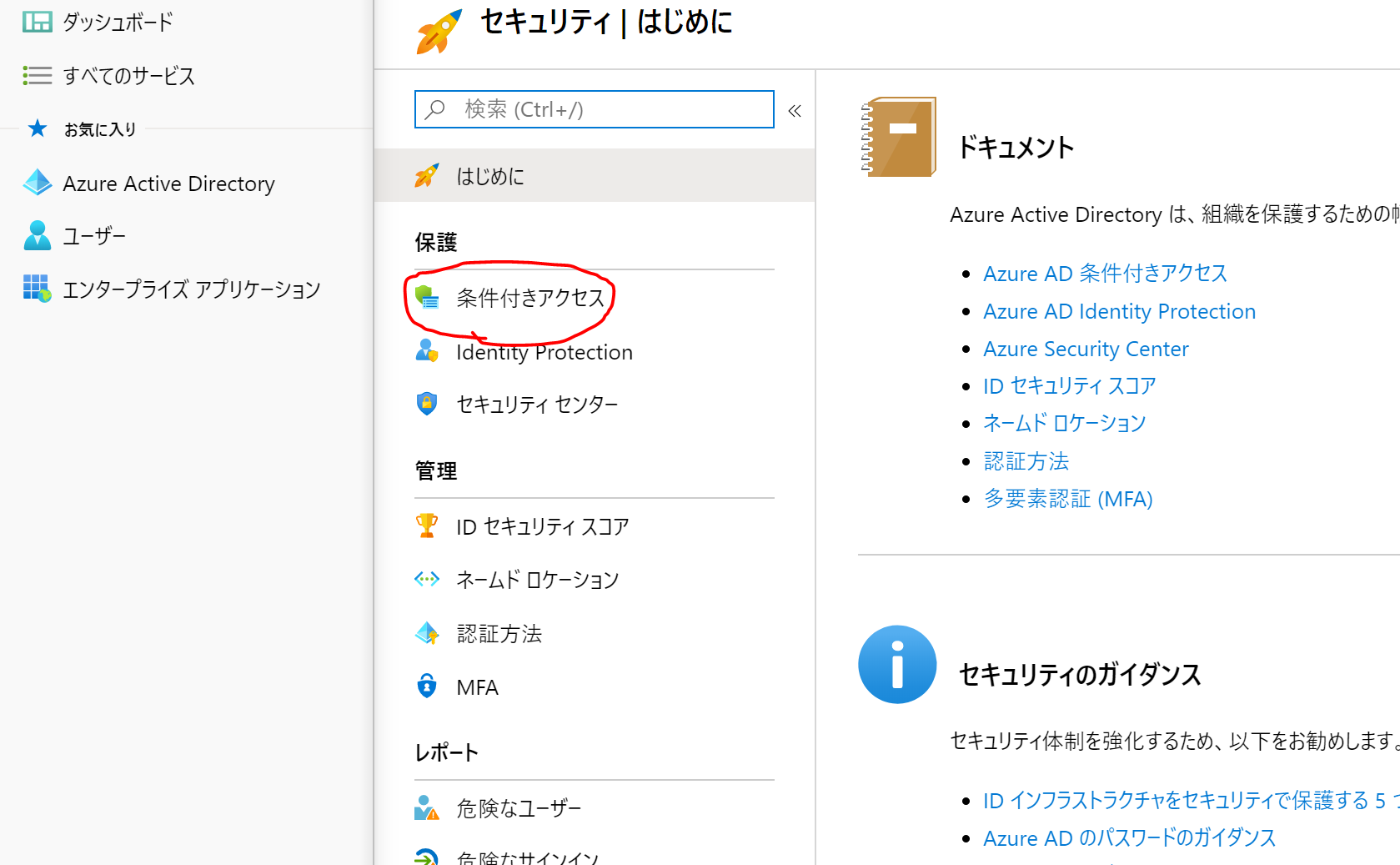The width and height of the screenshot is (1400, 865).
Task: Click the 認証方法 diamond icon
Action: point(427,633)
